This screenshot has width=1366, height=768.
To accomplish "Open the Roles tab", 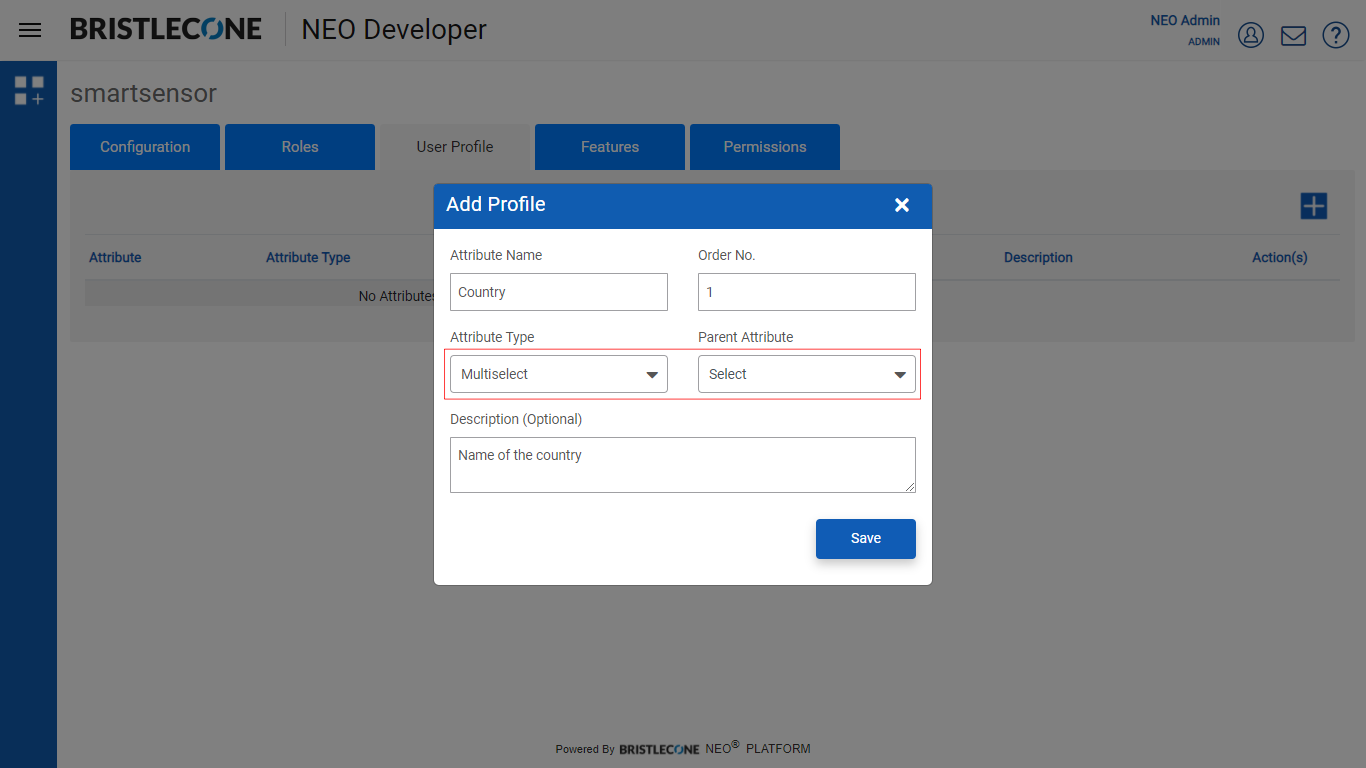I will click(300, 147).
